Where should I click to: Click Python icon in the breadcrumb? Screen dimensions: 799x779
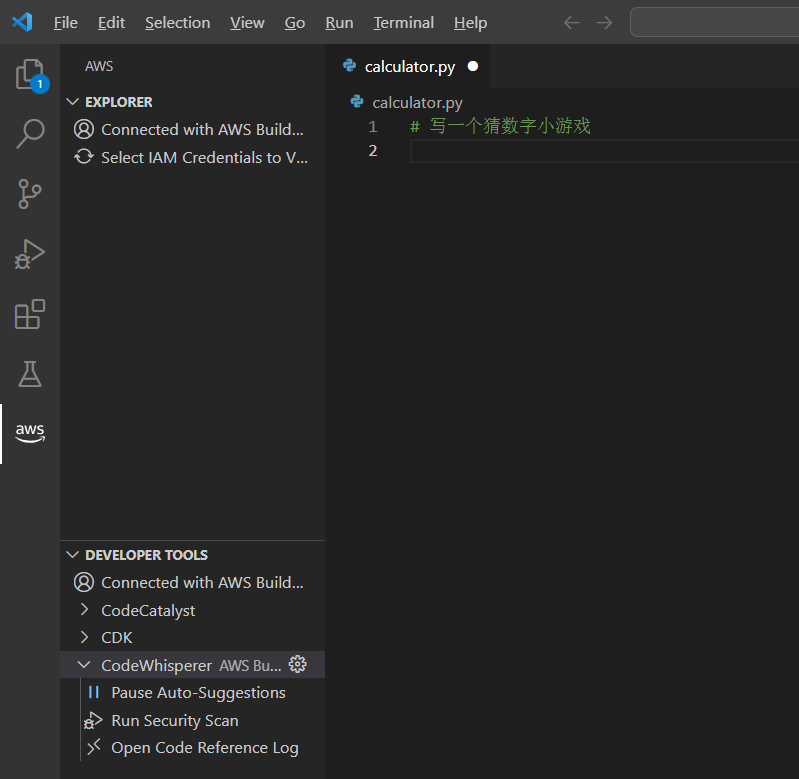point(357,101)
